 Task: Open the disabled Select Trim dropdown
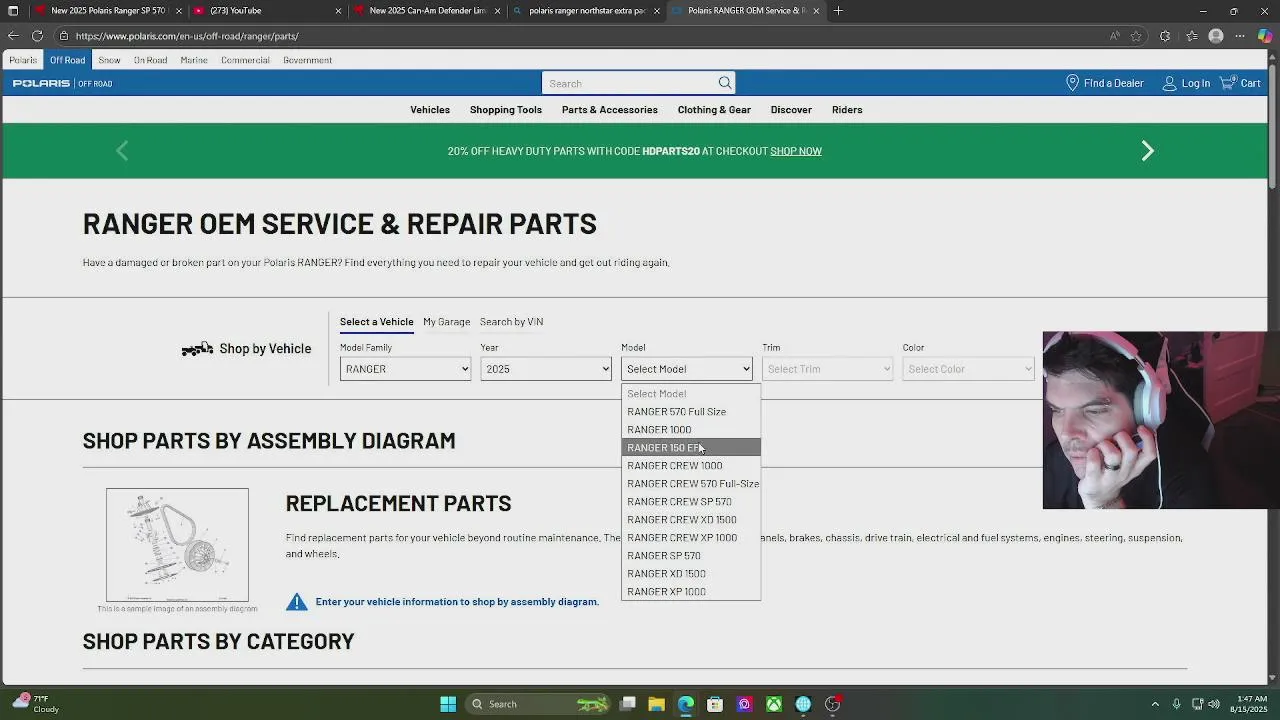(827, 369)
